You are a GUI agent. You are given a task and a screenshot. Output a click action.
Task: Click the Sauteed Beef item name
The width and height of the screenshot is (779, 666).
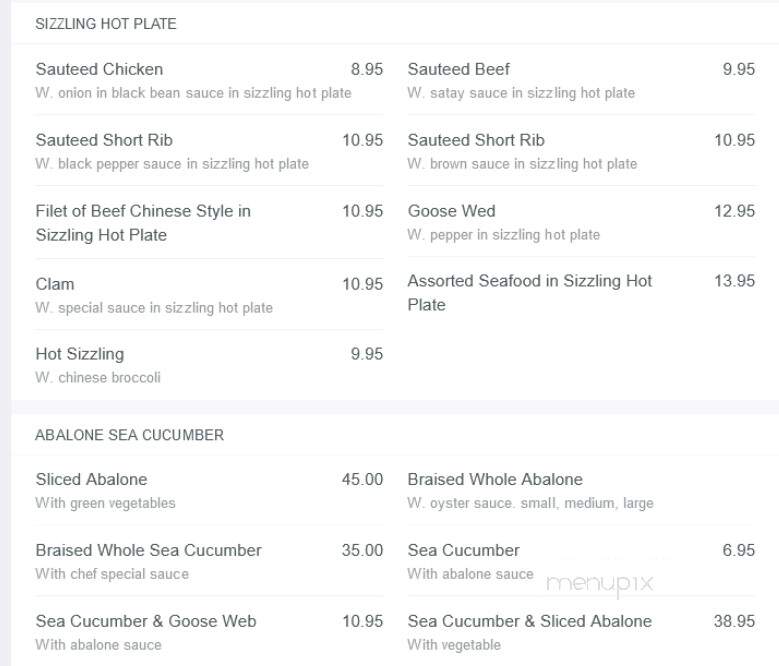(x=459, y=69)
